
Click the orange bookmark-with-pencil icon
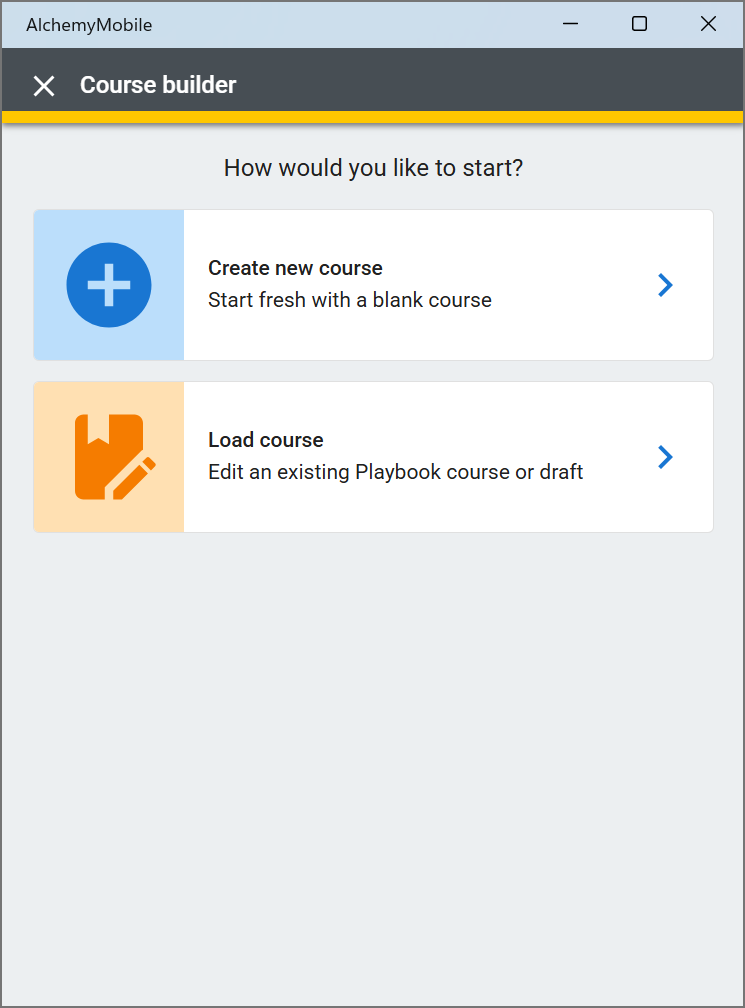pyautogui.click(x=115, y=457)
